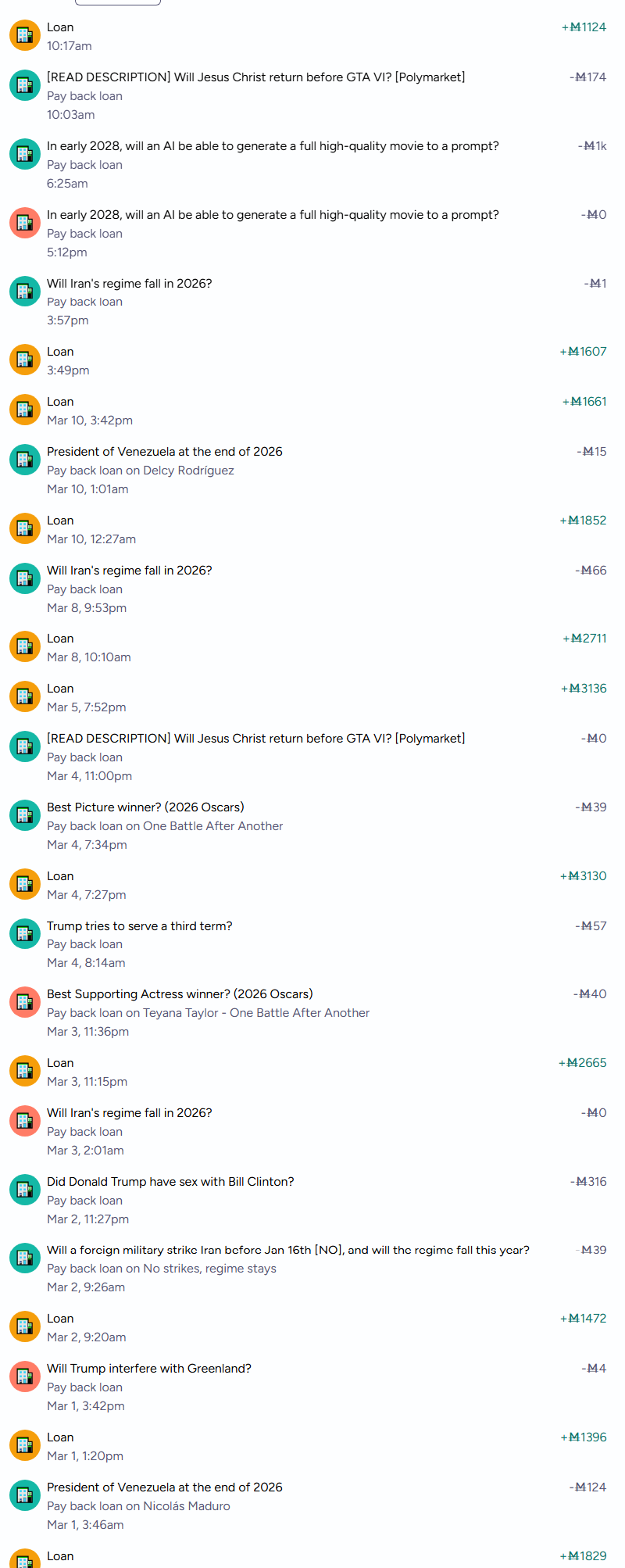Viewport: 625px width, 1568px height.
Task: Click the bank icon next to the 3:49pm loan
Action: (24, 360)
